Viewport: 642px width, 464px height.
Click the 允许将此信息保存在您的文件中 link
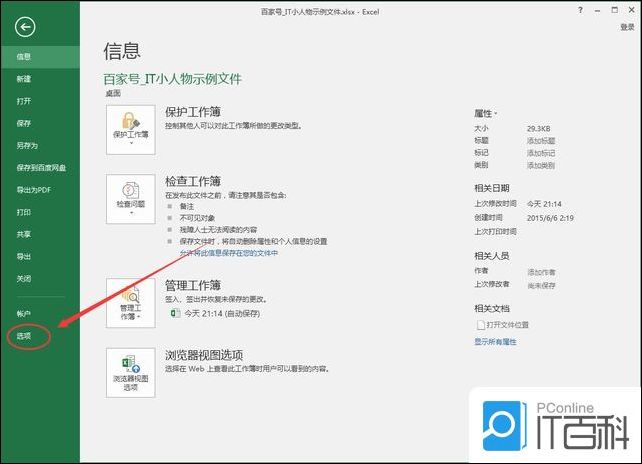229,253
